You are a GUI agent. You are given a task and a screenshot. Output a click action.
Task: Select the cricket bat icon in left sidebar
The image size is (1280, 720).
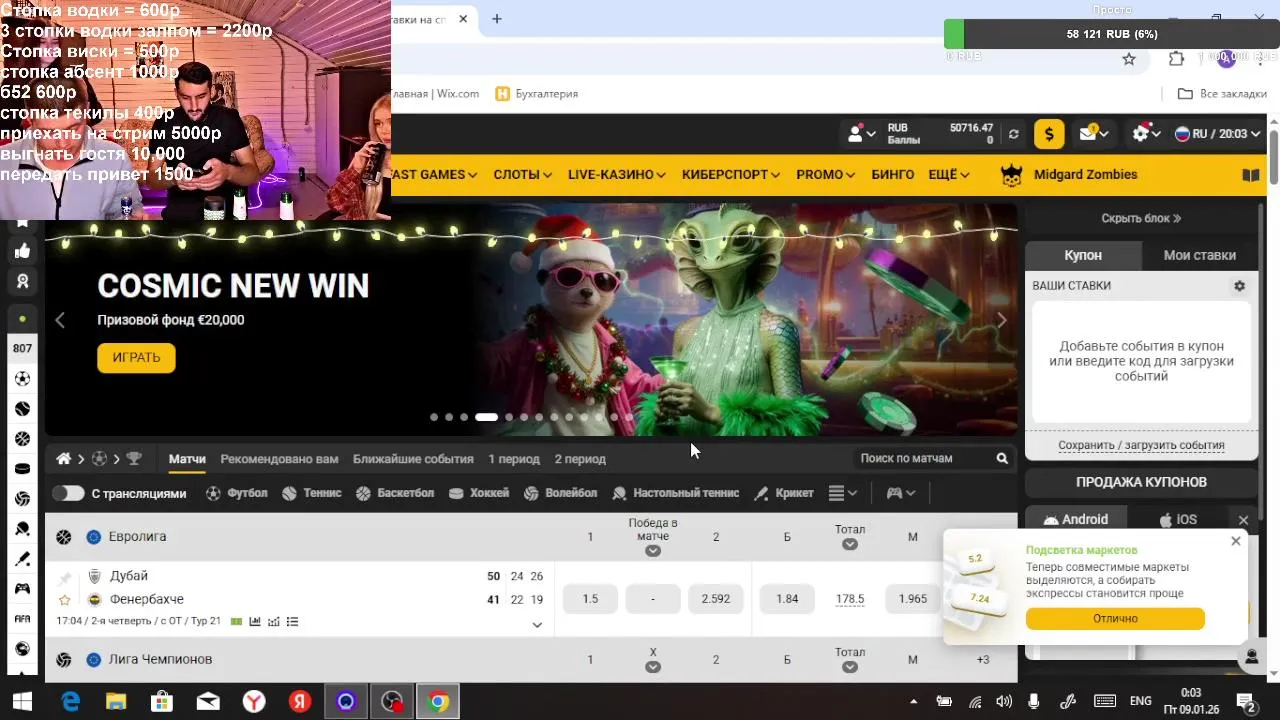22,559
